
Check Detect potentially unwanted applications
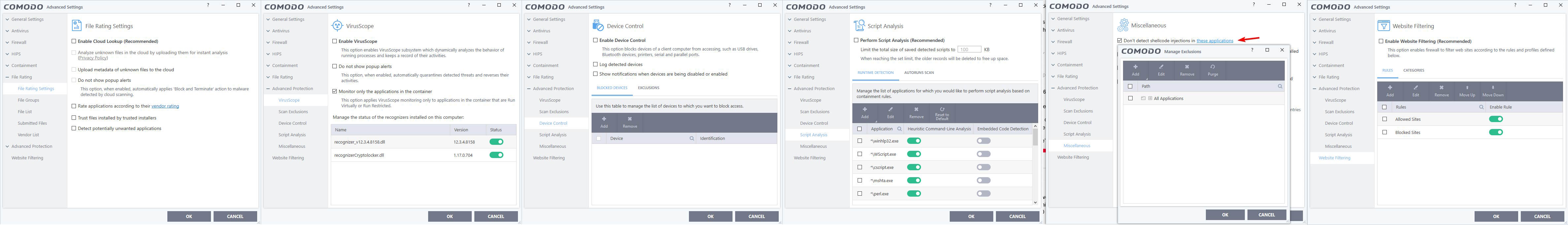click(74, 128)
